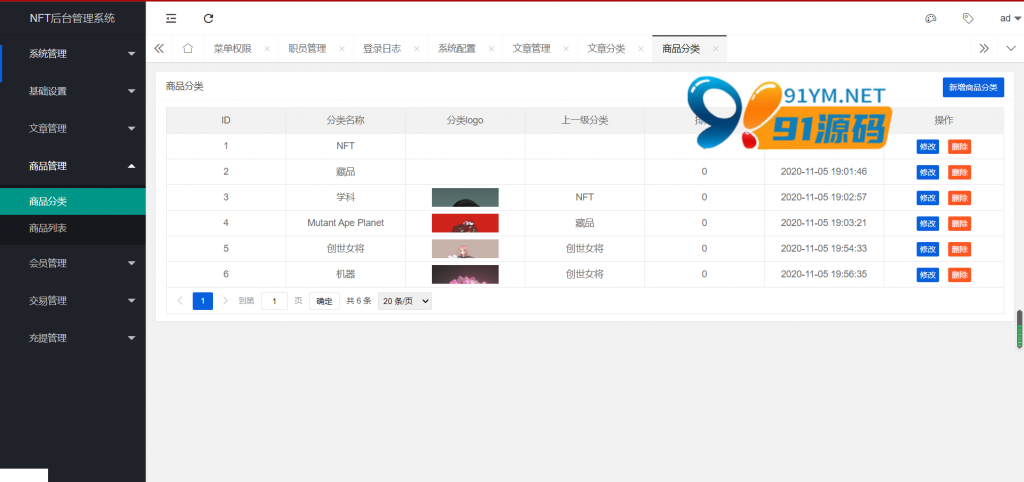Open the Mutant Ape Planet logo thumbnail

[465, 223]
